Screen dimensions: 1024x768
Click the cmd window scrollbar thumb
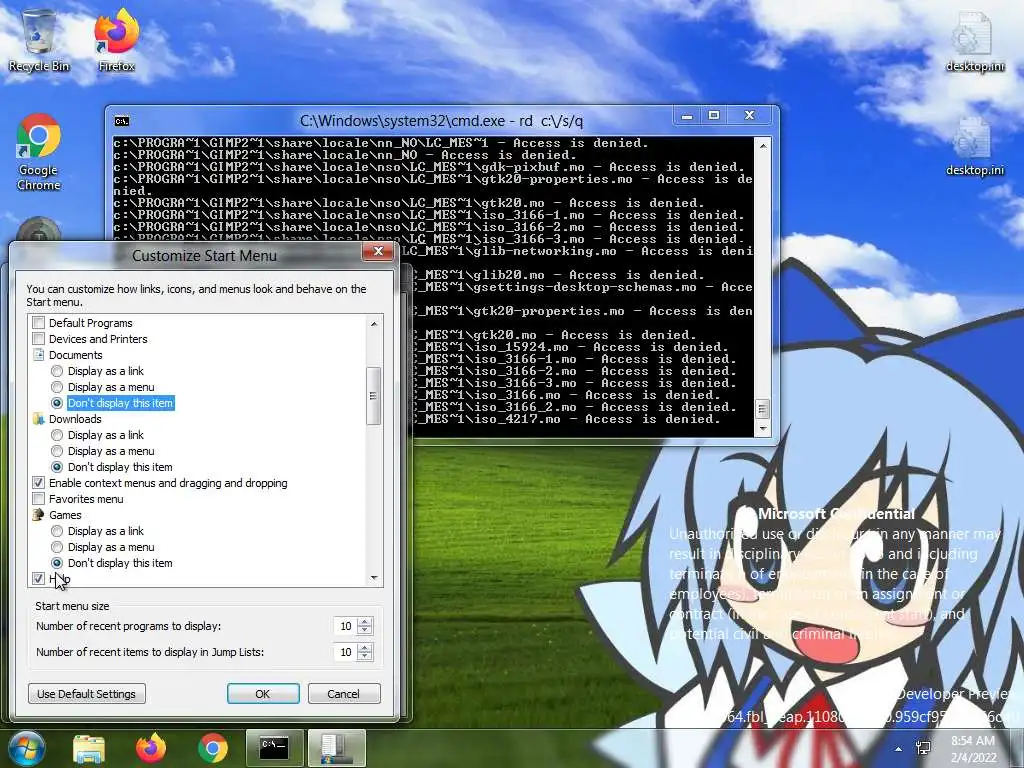(762, 409)
